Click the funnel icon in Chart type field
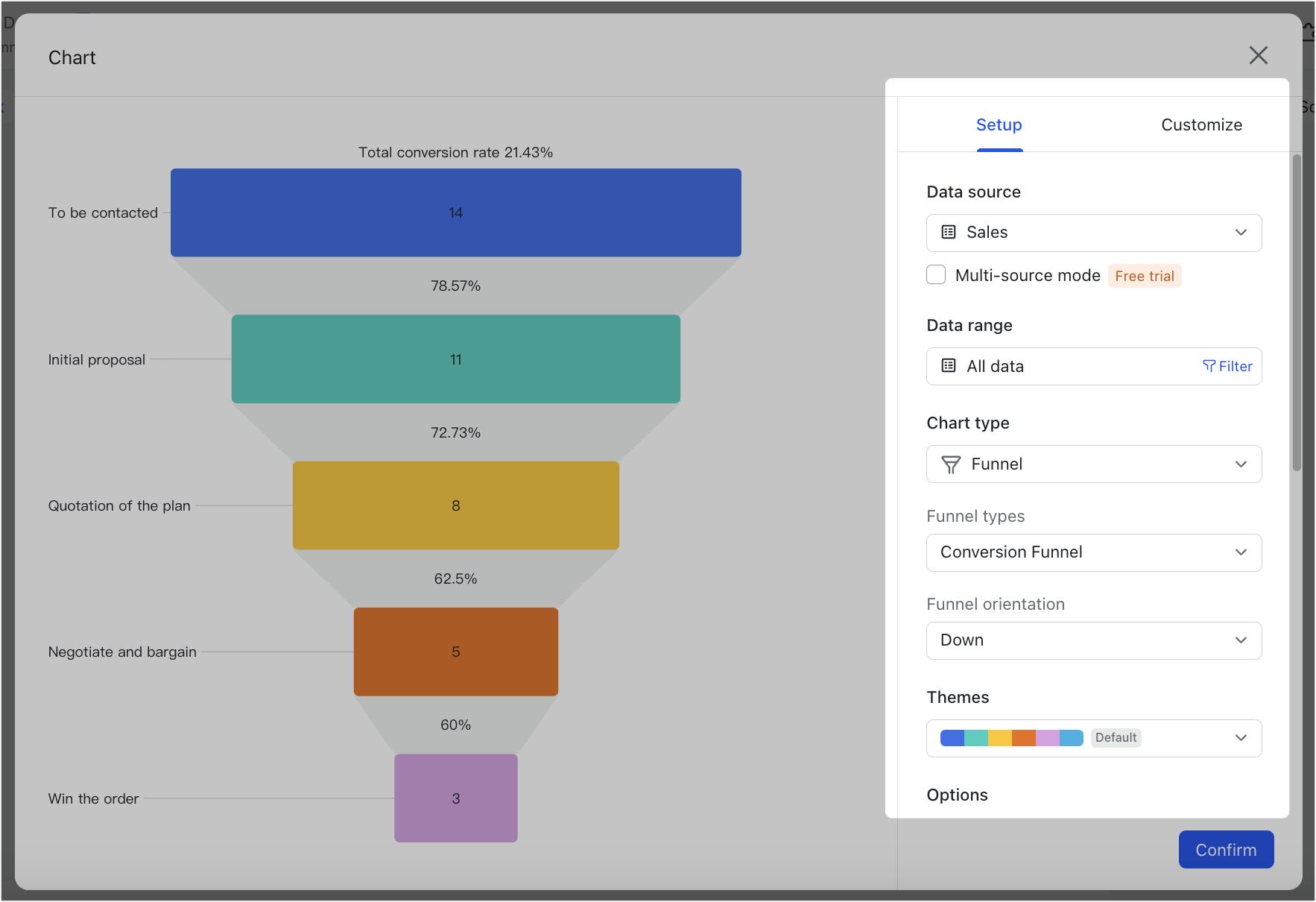 tap(950, 464)
